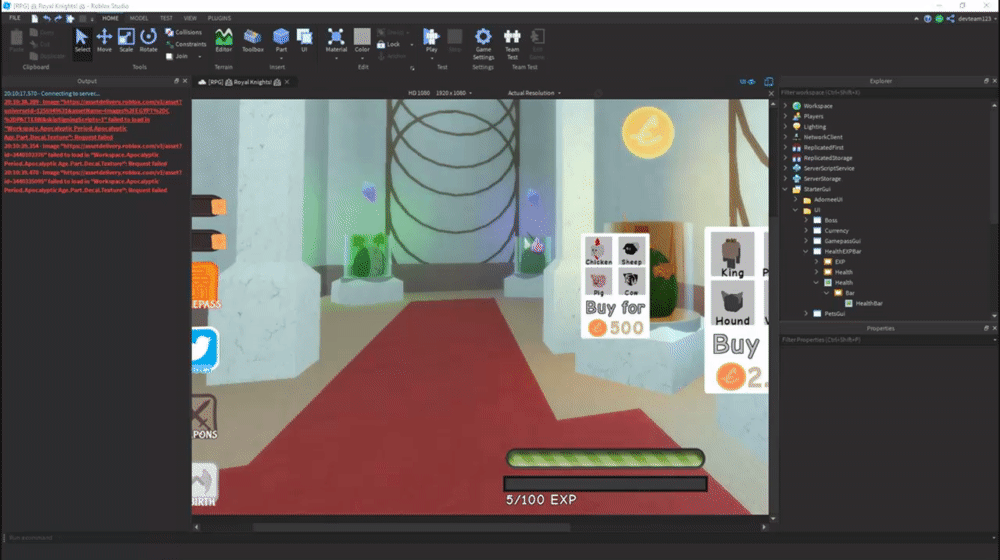Open Game Settings
This screenshot has width=1000, height=560.
pos(483,44)
